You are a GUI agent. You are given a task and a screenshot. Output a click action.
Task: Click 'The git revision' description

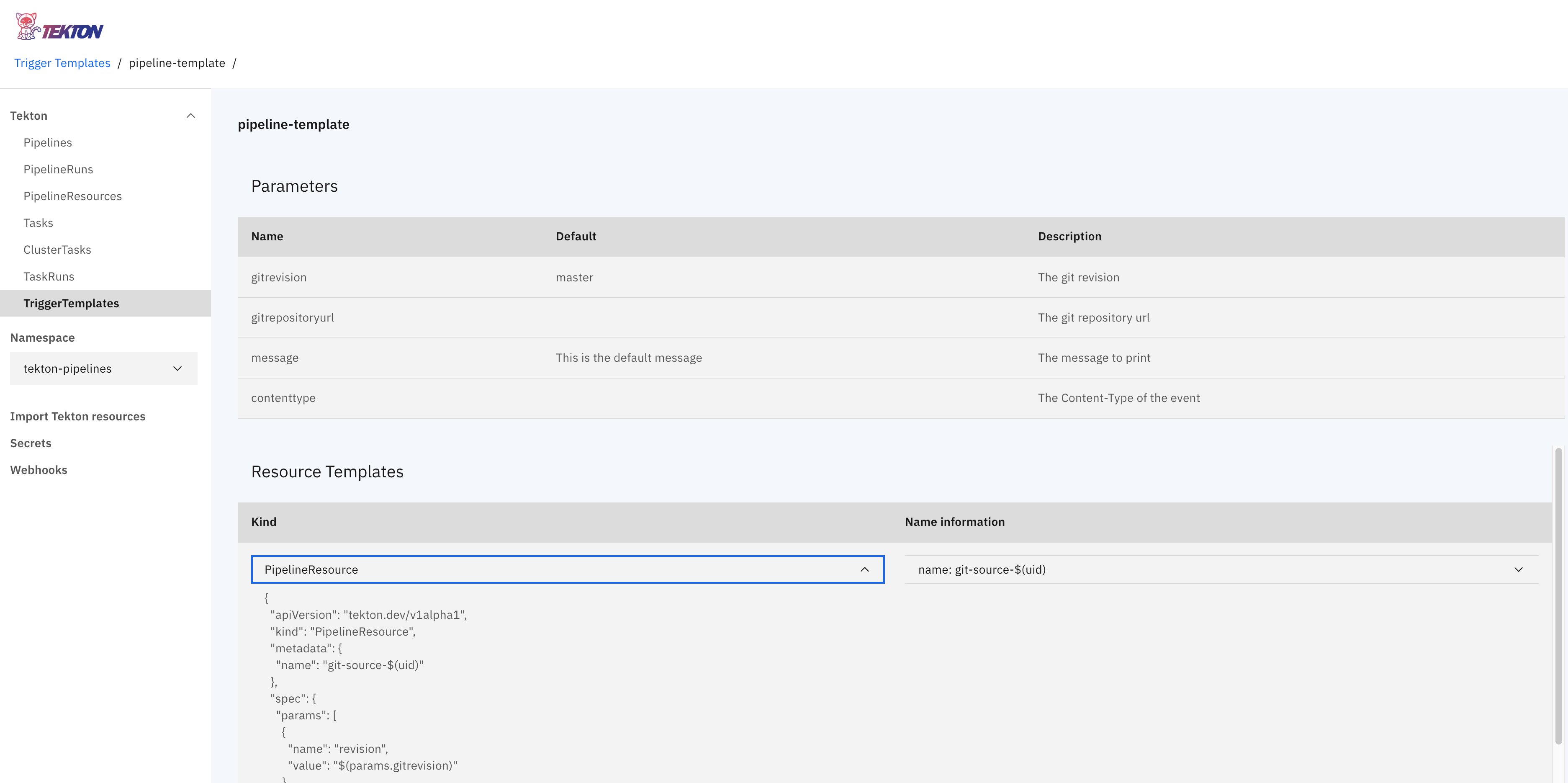[x=1079, y=278]
